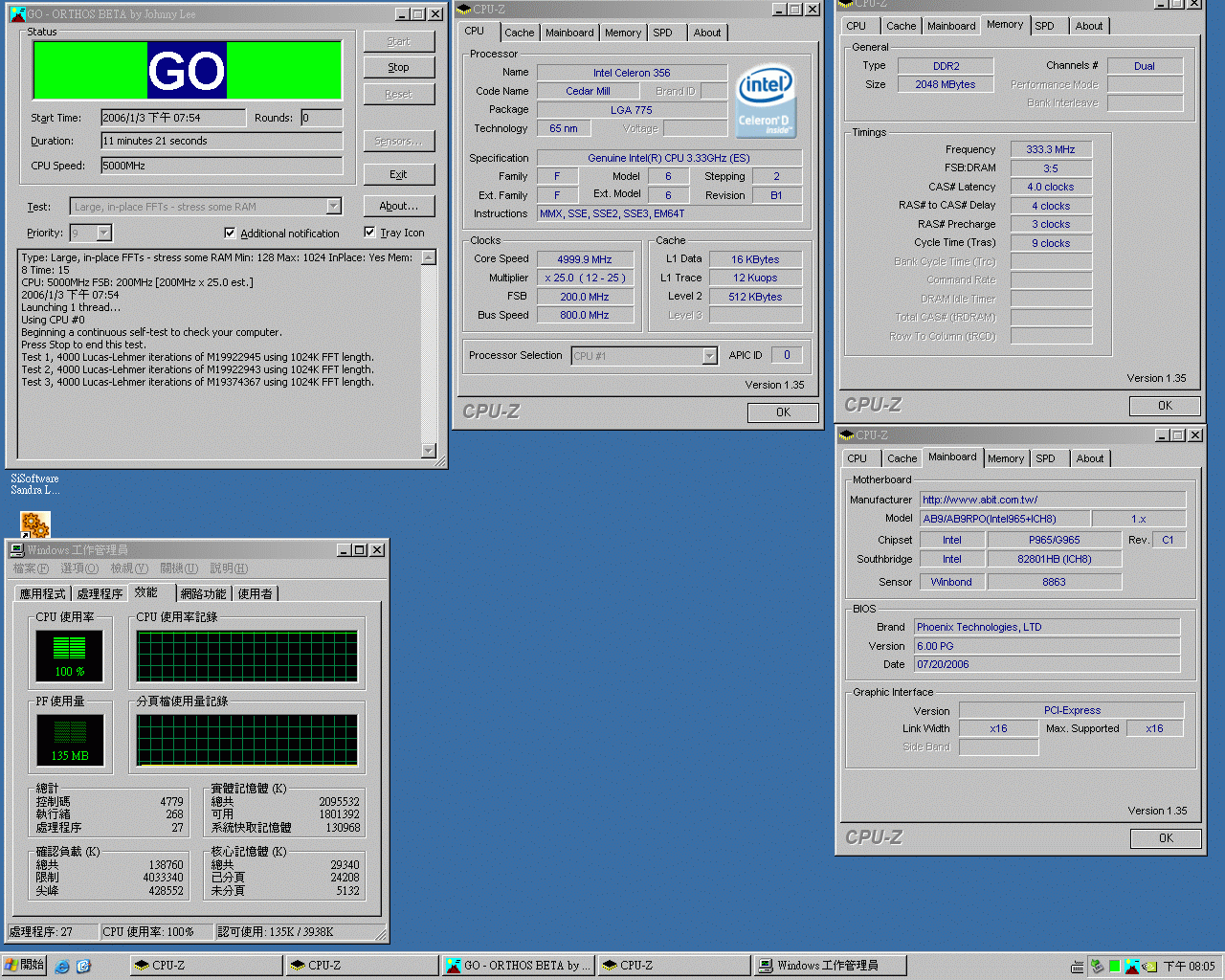Viewport: 1225px width, 980px height.
Task: Click the DRAM Frequency 333.3 MHz value
Action: click(1051, 149)
